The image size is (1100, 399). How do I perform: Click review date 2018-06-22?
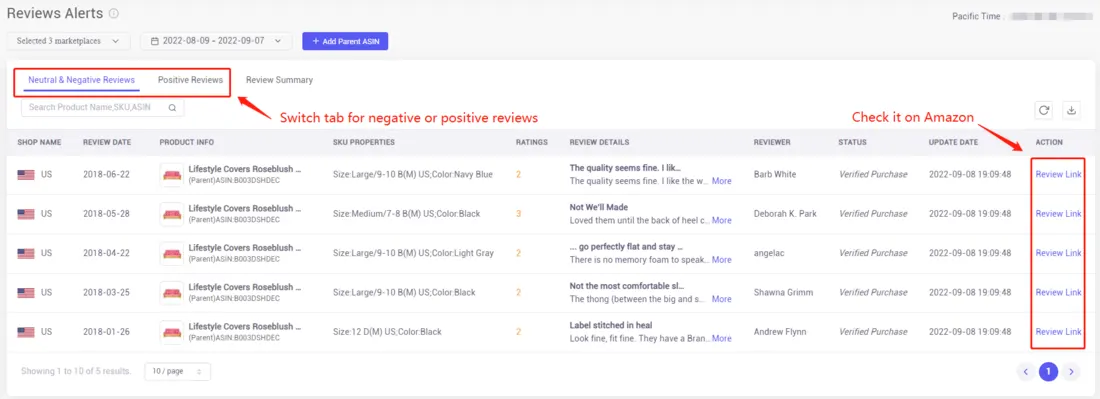pos(107,175)
